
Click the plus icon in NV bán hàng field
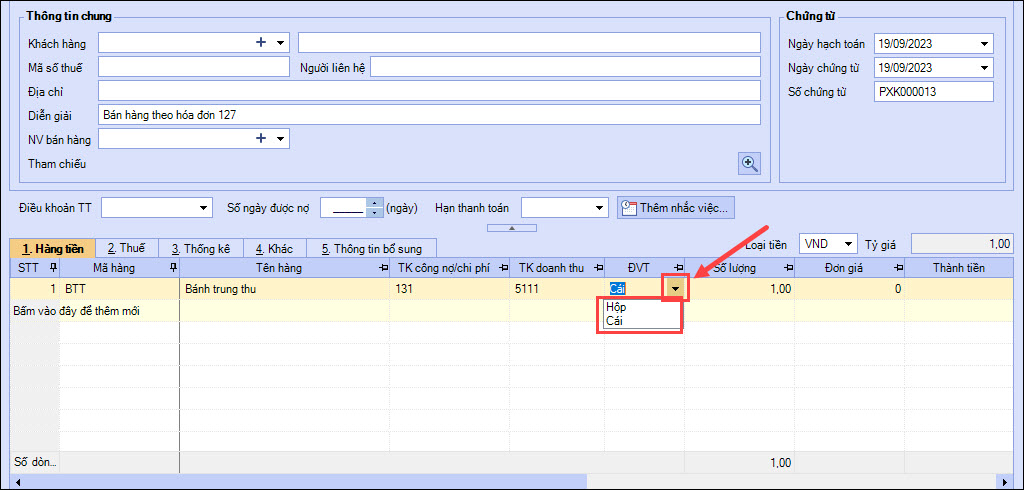(x=262, y=139)
